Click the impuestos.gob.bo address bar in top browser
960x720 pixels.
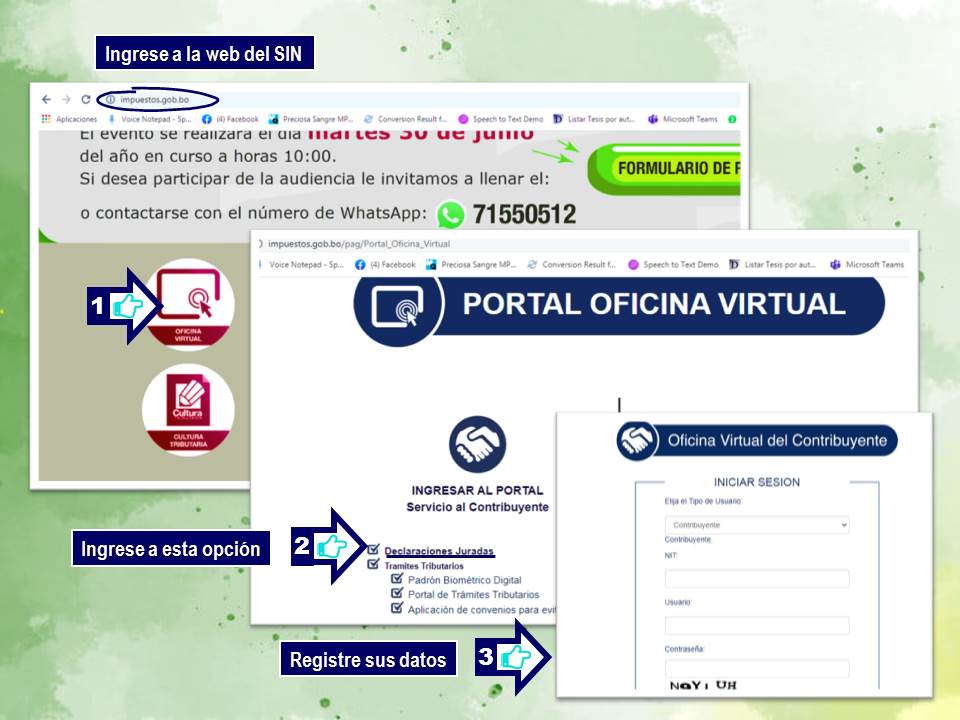tap(158, 99)
